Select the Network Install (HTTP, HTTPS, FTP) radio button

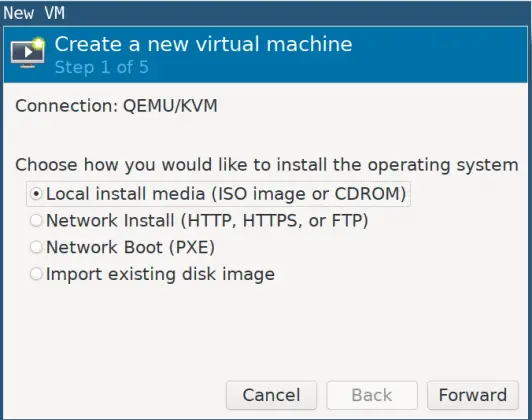click(36, 221)
